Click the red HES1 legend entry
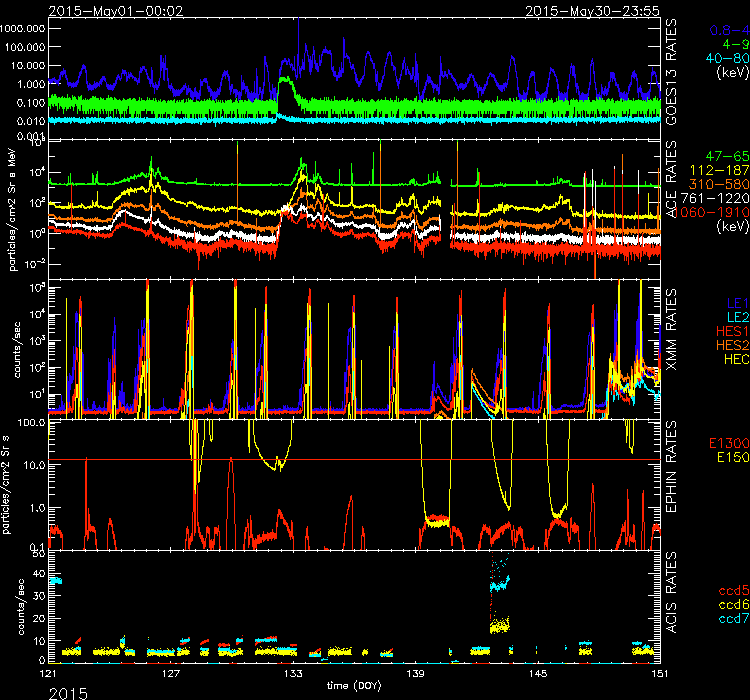The width and height of the screenshot is (750, 700). [x=729, y=329]
